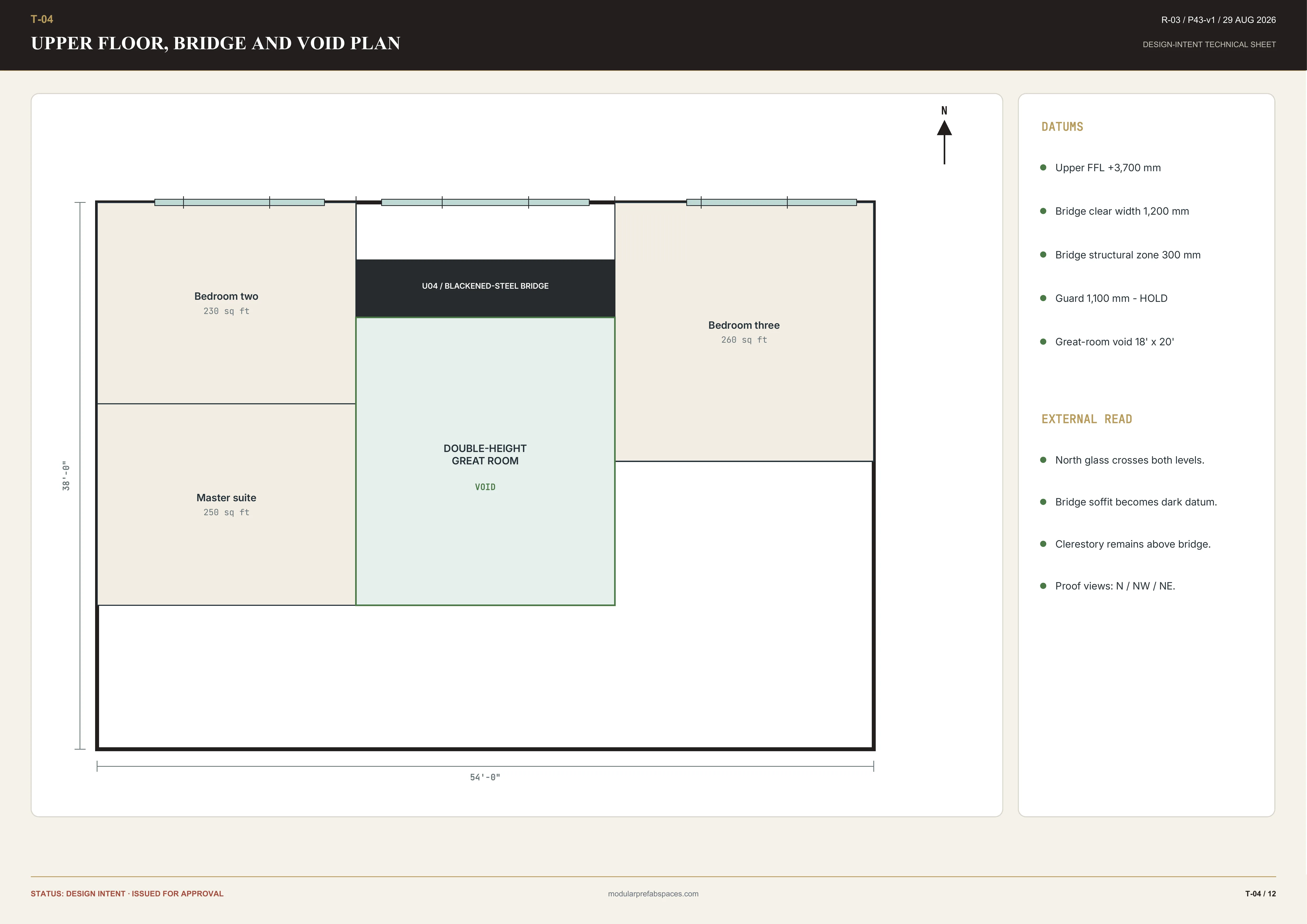The image size is (1307, 924).
Task: Select the 250 sq ft area value
Action: 226,513
